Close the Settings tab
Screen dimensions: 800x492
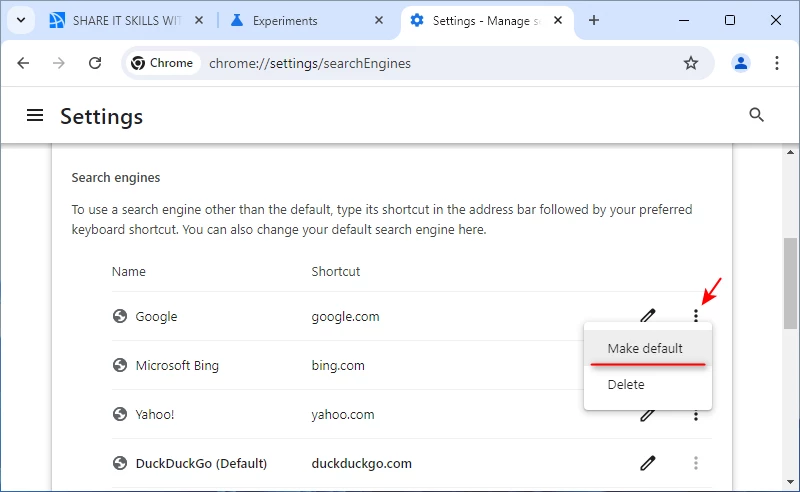[558, 20]
